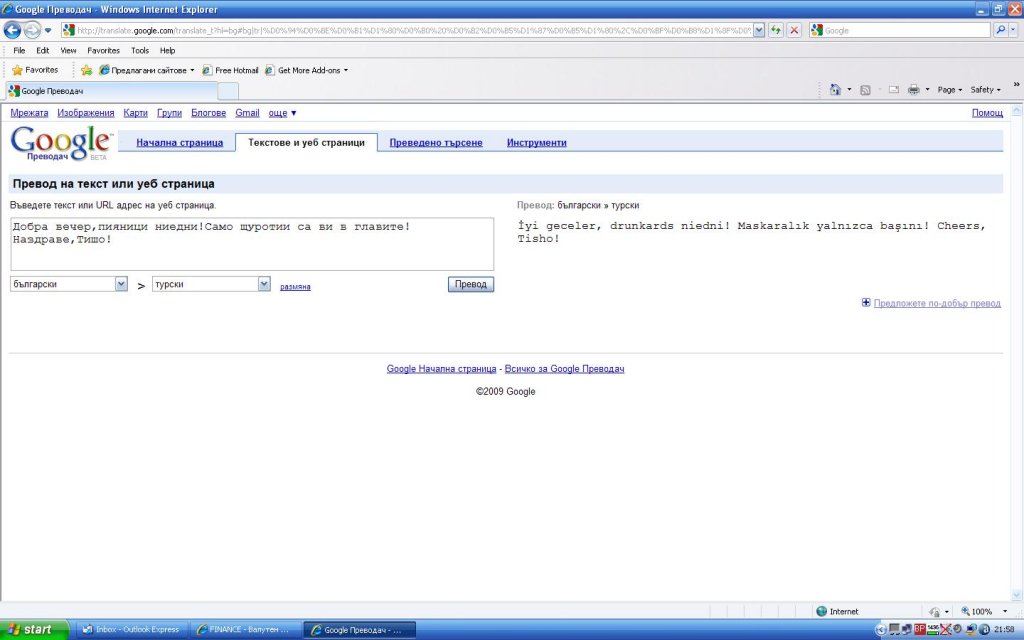The width and height of the screenshot is (1024, 640).
Task: Open the Google Начална страница footer link
Action: pyautogui.click(x=441, y=369)
